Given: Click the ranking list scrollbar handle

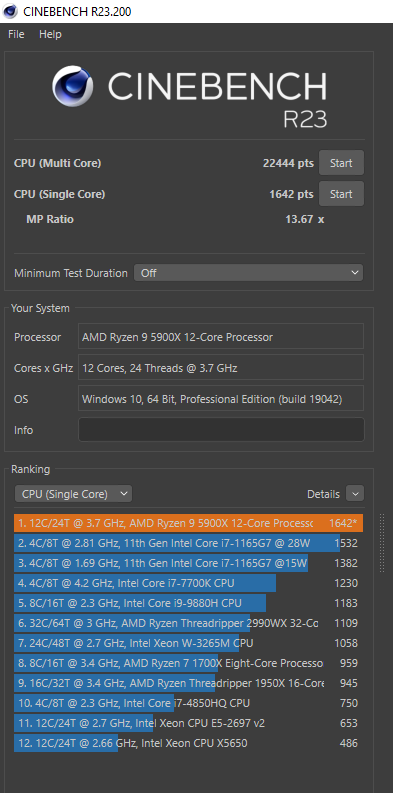Looking at the screenshot, I should click(x=382, y=543).
